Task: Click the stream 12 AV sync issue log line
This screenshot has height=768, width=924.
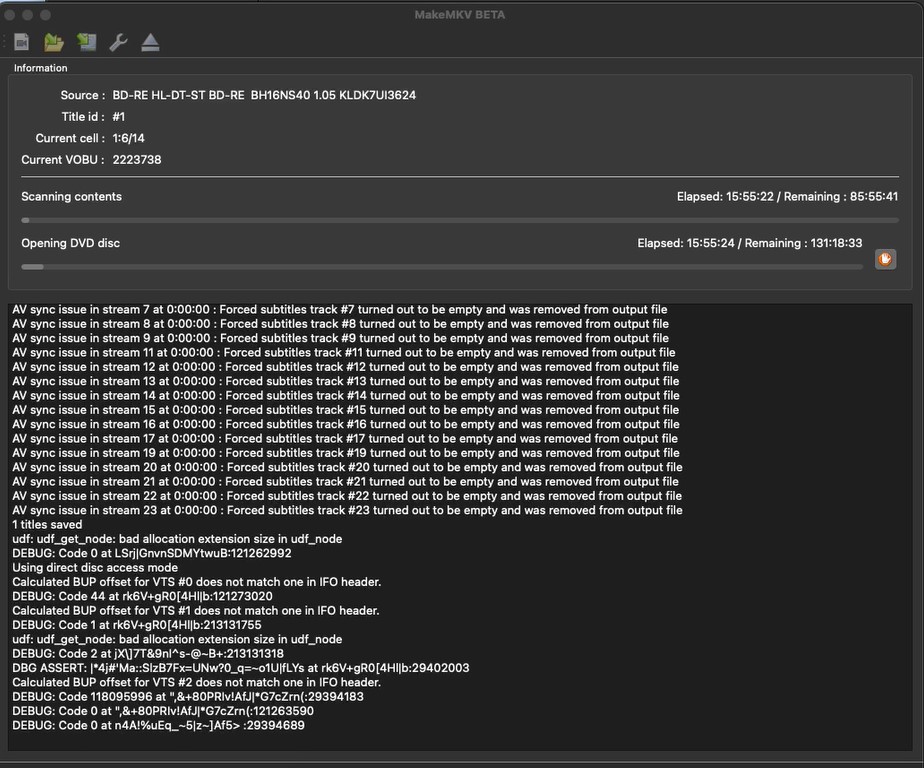Action: pos(345,367)
